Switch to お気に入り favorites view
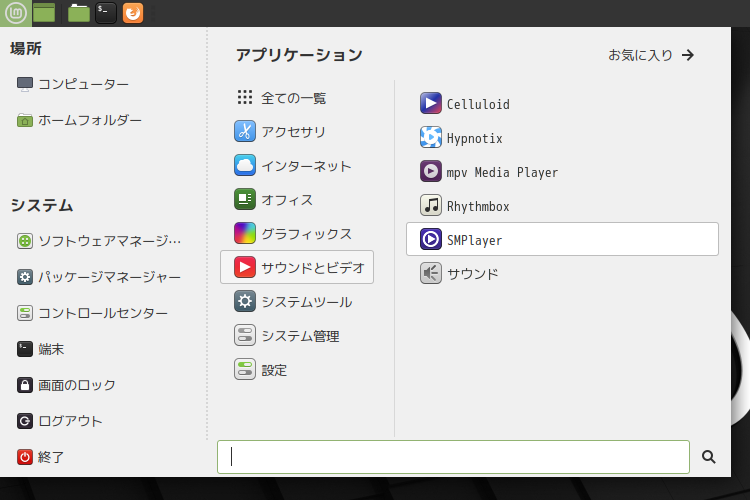The height and width of the screenshot is (500, 750). (651, 55)
